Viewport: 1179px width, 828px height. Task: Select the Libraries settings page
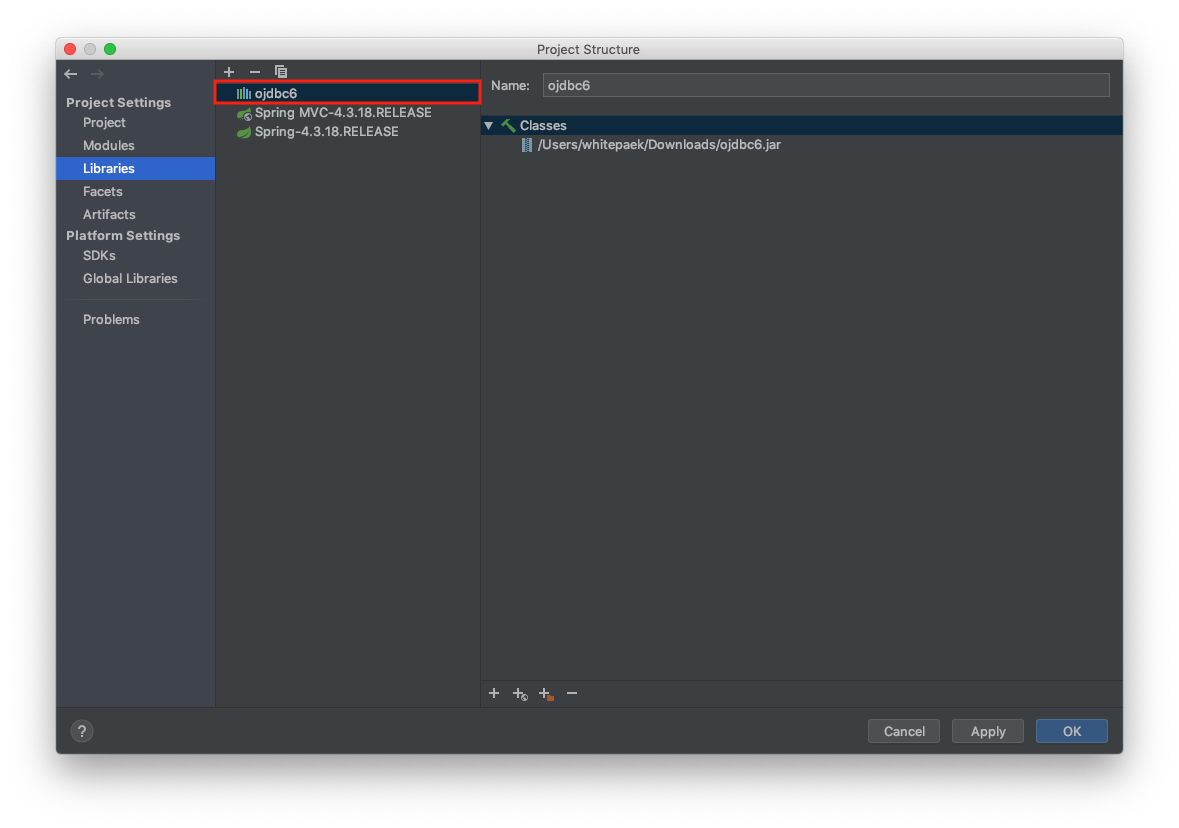[x=135, y=168]
